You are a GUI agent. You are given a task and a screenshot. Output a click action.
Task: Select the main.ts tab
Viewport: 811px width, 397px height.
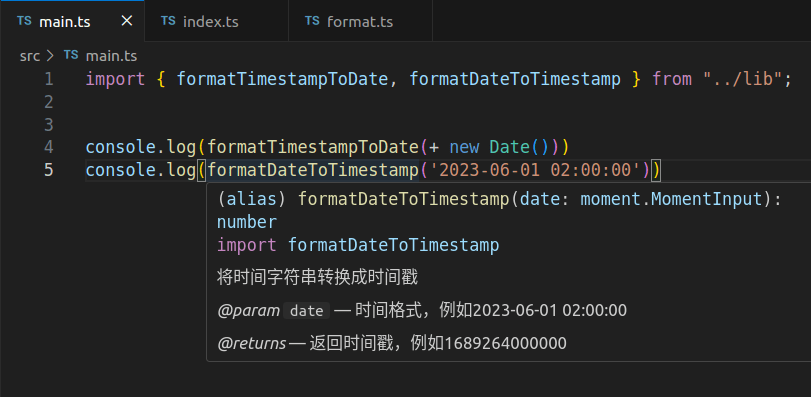click(72, 21)
